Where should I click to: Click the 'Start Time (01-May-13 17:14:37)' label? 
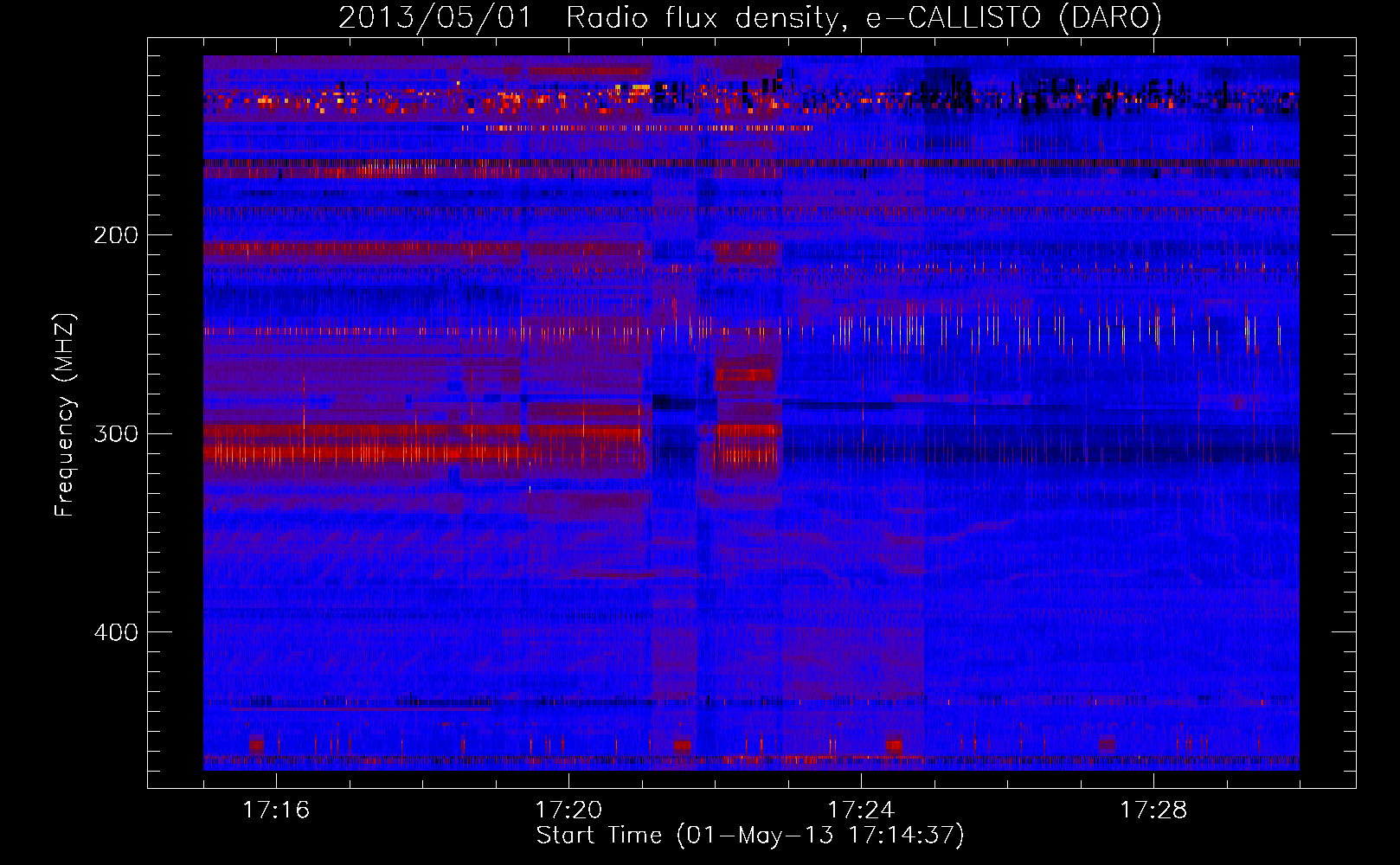[x=750, y=836]
